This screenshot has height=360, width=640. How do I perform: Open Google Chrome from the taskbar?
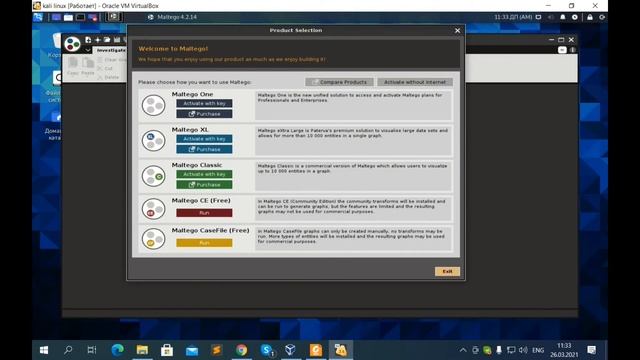click(242, 350)
